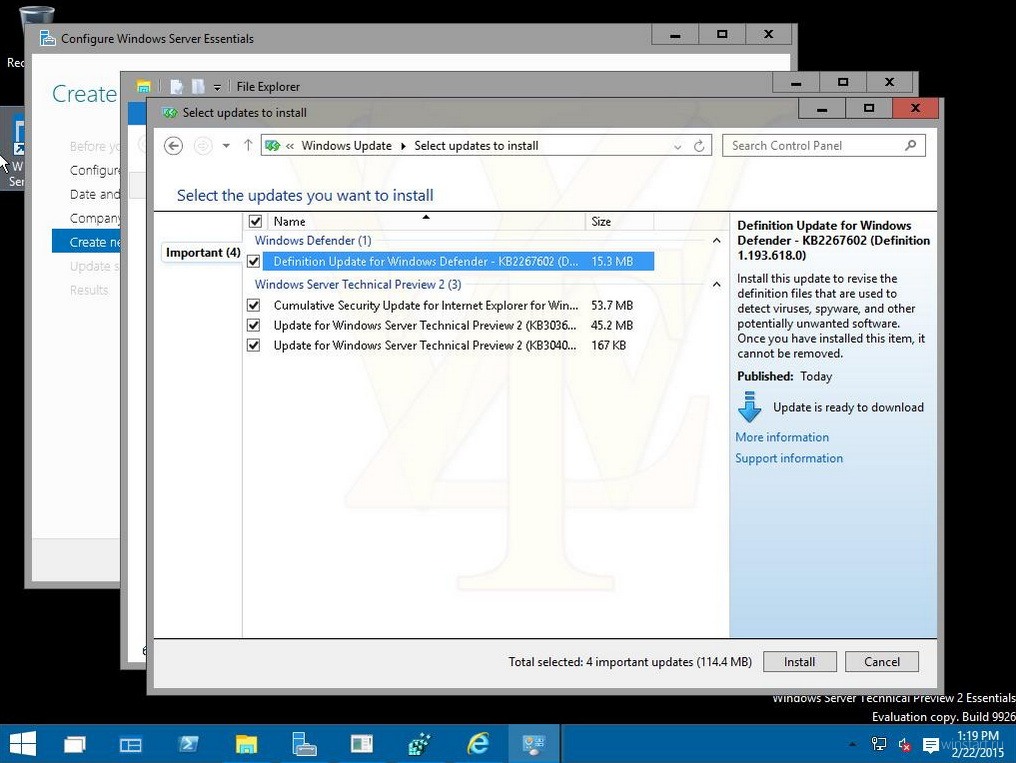Click the new folder quick-access icon in File Explorer
This screenshot has width=1016, height=763.
(x=198, y=86)
